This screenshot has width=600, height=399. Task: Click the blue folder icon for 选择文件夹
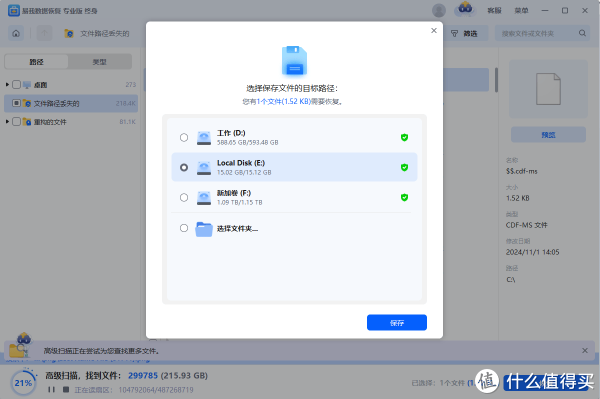(204, 229)
